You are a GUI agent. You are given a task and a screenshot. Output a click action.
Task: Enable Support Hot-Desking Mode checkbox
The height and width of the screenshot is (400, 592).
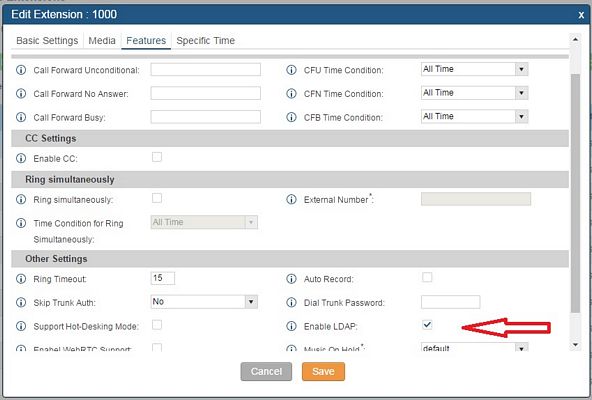click(157, 324)
